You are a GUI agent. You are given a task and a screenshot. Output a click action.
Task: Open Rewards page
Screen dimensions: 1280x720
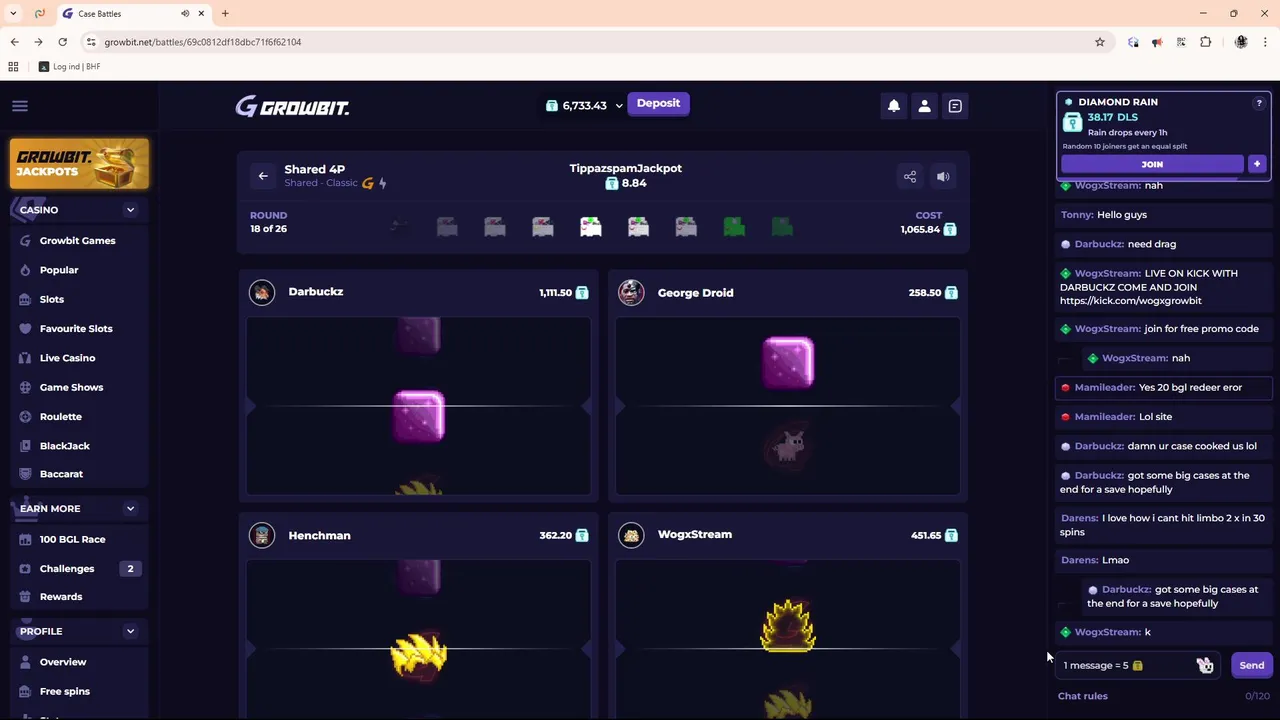click(60, 597)
